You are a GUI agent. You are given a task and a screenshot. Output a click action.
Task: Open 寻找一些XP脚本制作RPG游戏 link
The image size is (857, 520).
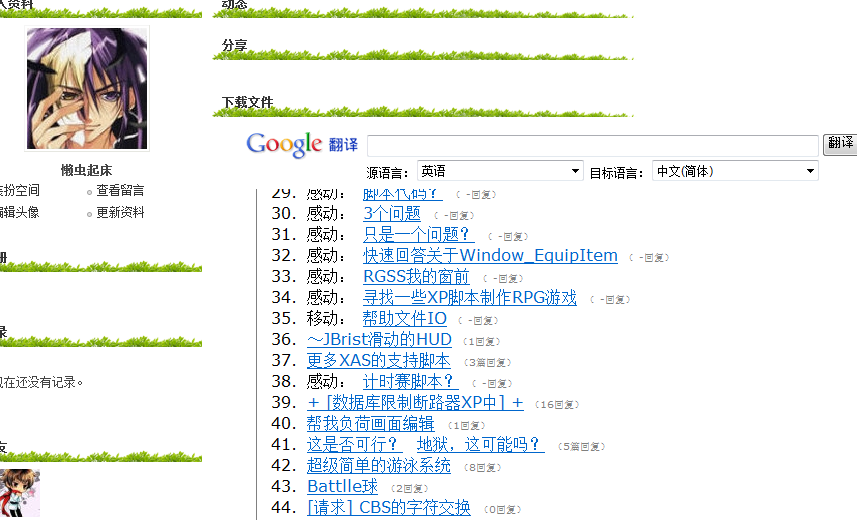(x=470, y=297)
